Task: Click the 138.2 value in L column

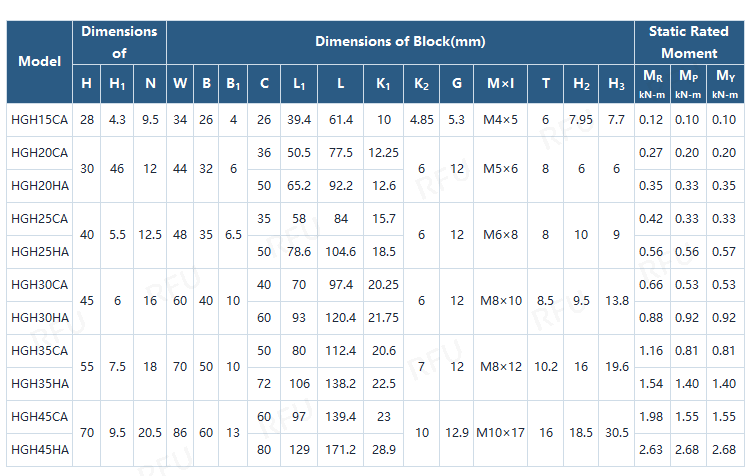Action: (x=341, y=383)
